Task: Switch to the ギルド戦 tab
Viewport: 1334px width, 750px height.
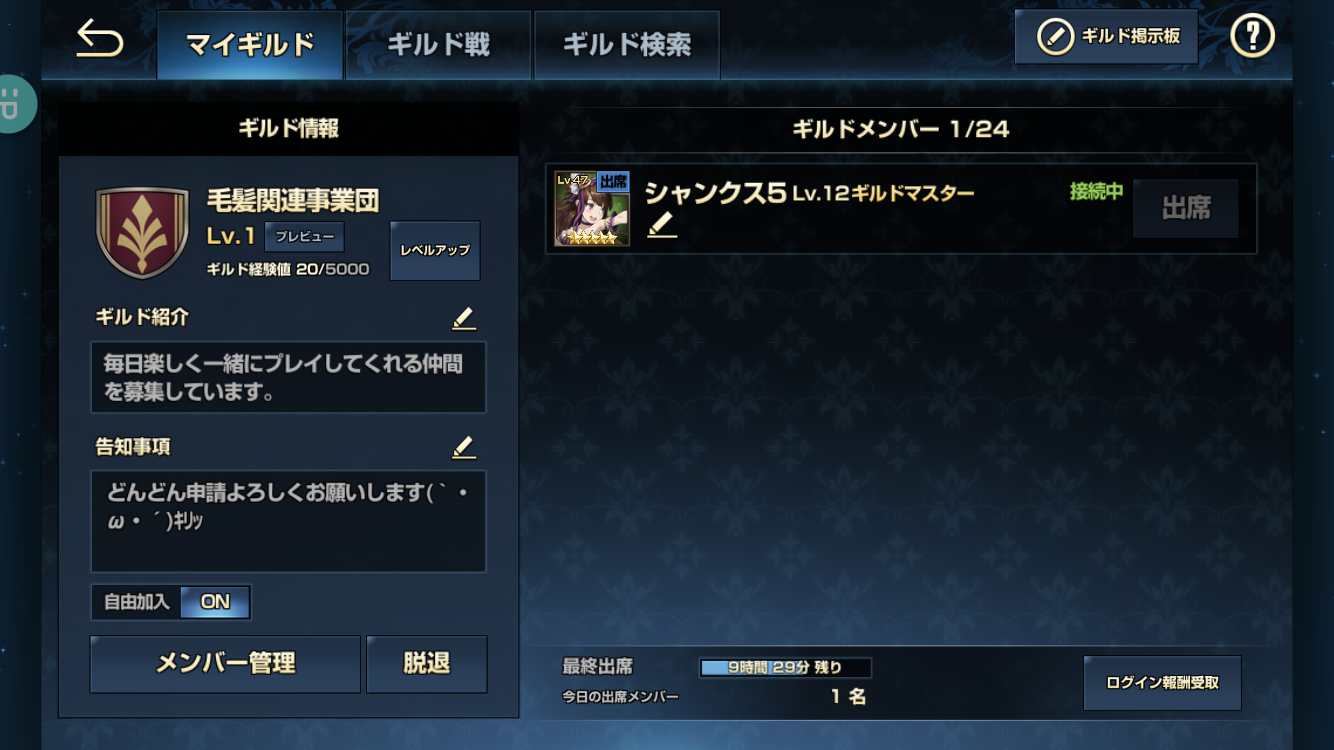Action: [x=438, y=45]
